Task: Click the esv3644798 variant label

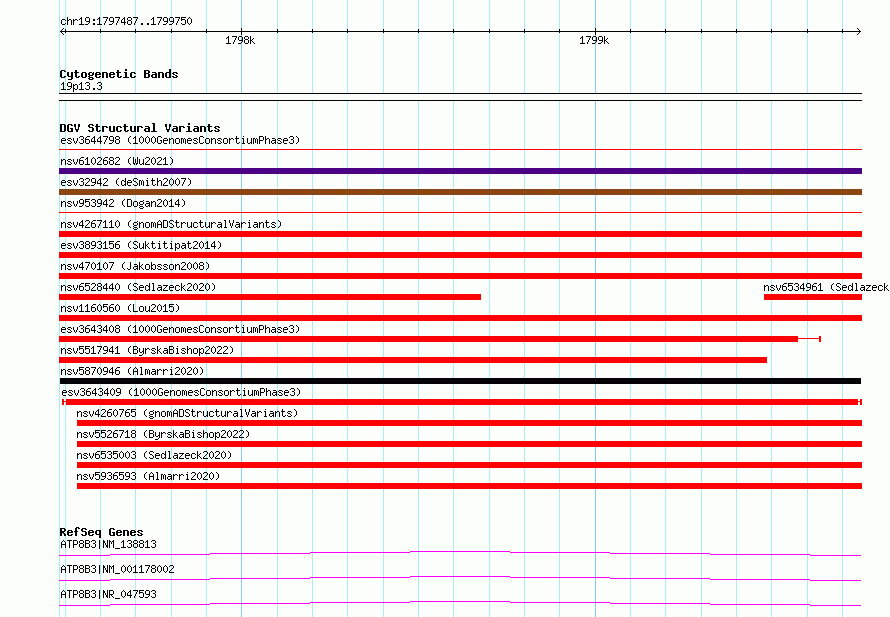Action: click(x=180, y=140)
